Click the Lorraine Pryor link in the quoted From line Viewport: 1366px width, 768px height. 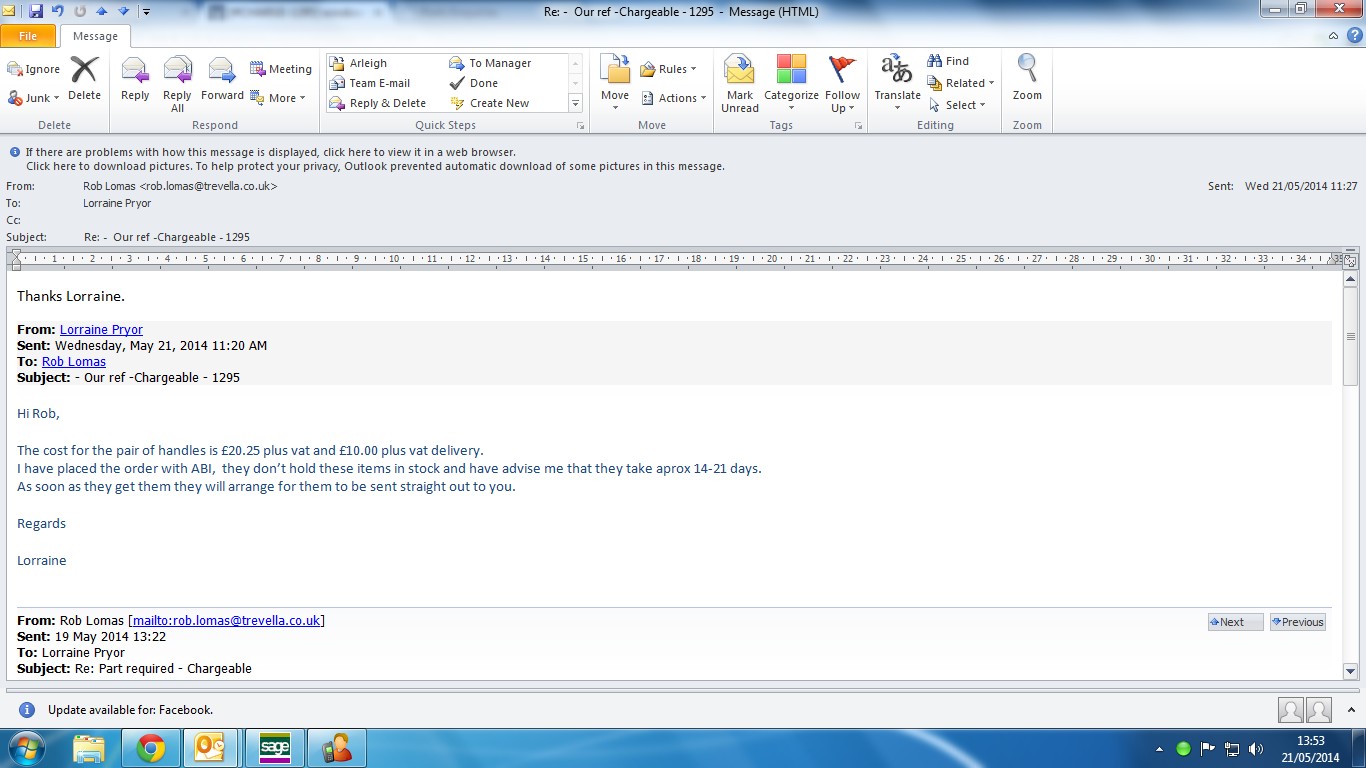click(x=101, y=329)
